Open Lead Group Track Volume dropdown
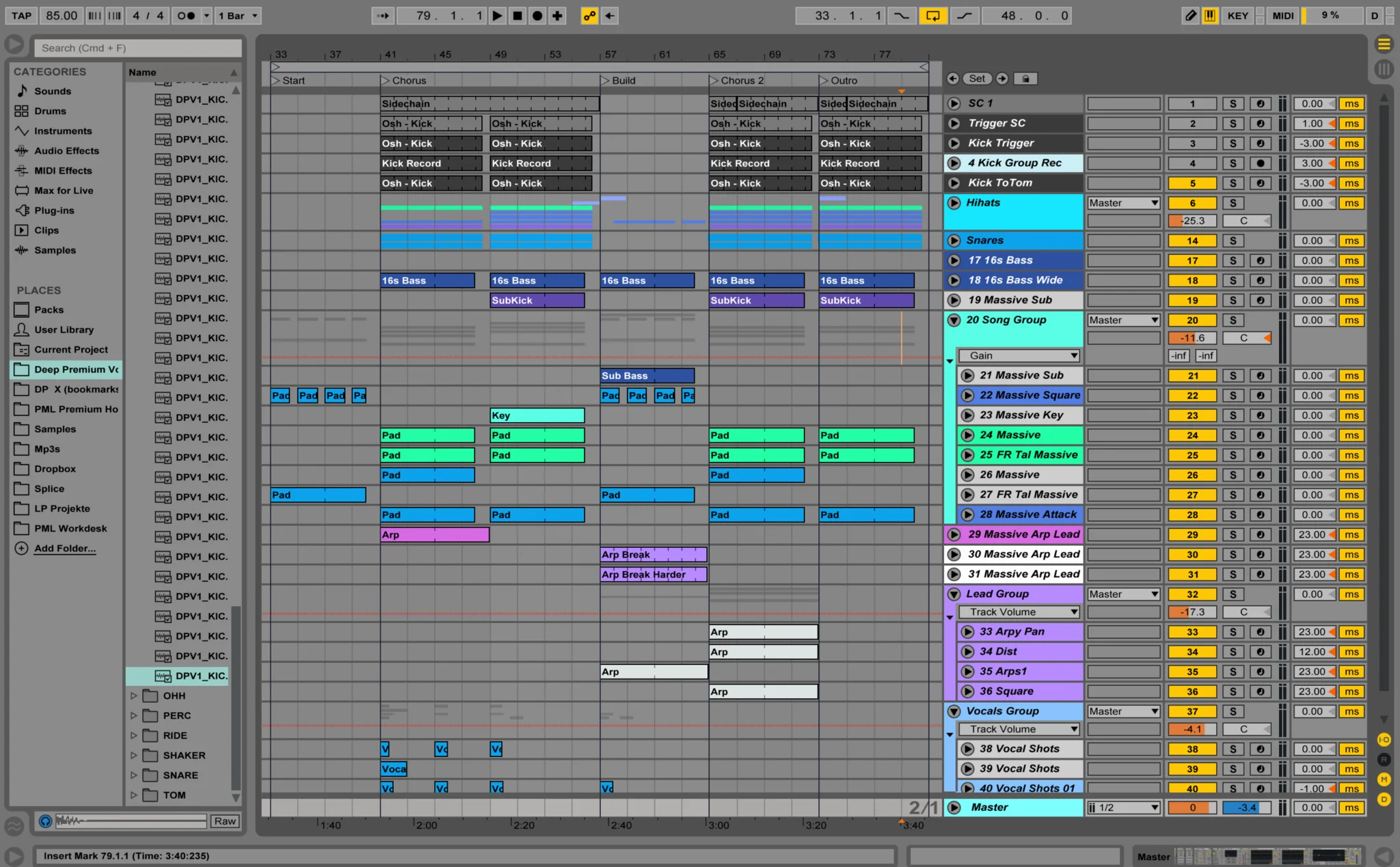1400x867 pixels. (x=1019, y=612)
